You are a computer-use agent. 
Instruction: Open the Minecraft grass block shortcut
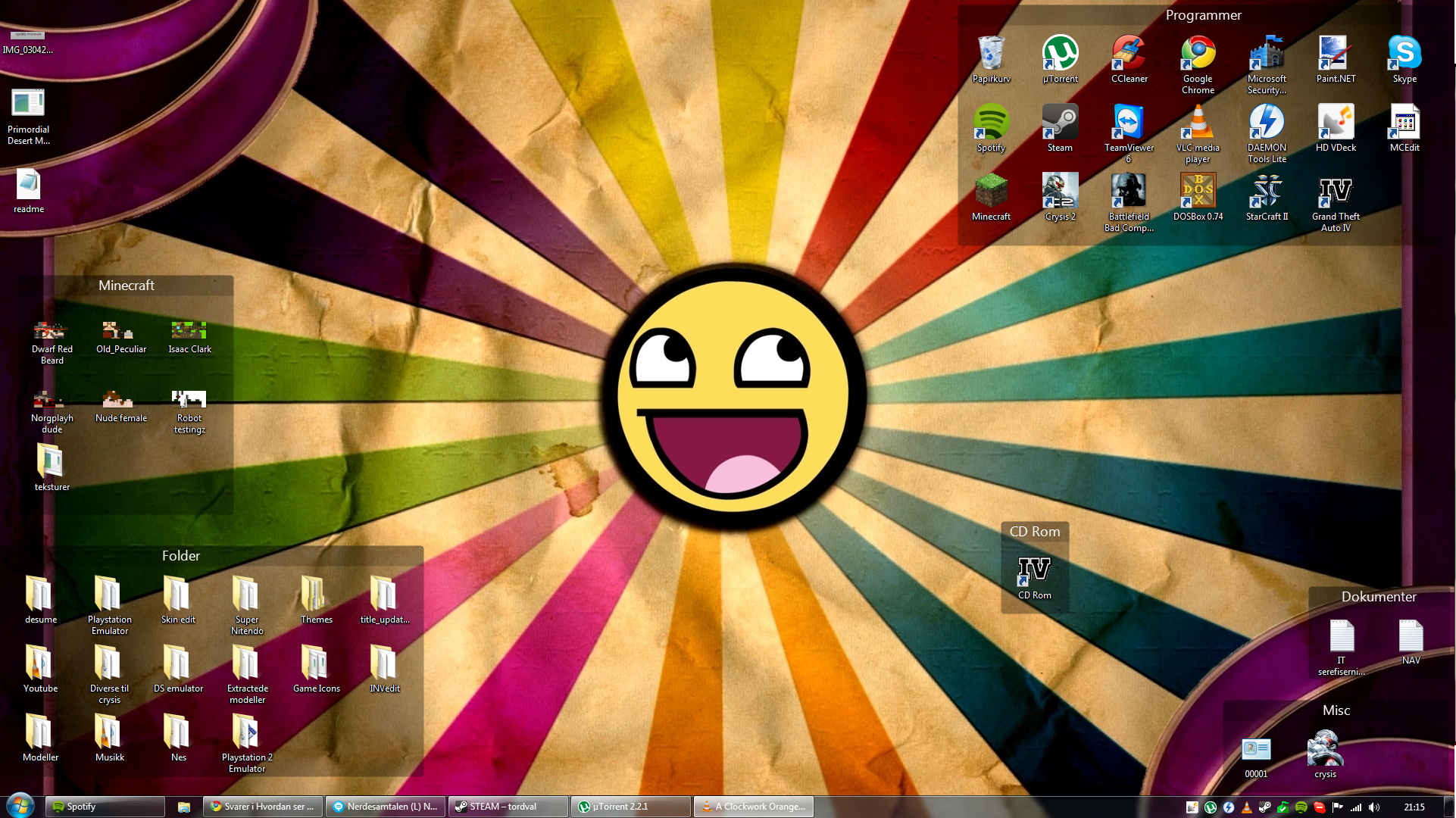pyautogui.click(x=991, y=197)
